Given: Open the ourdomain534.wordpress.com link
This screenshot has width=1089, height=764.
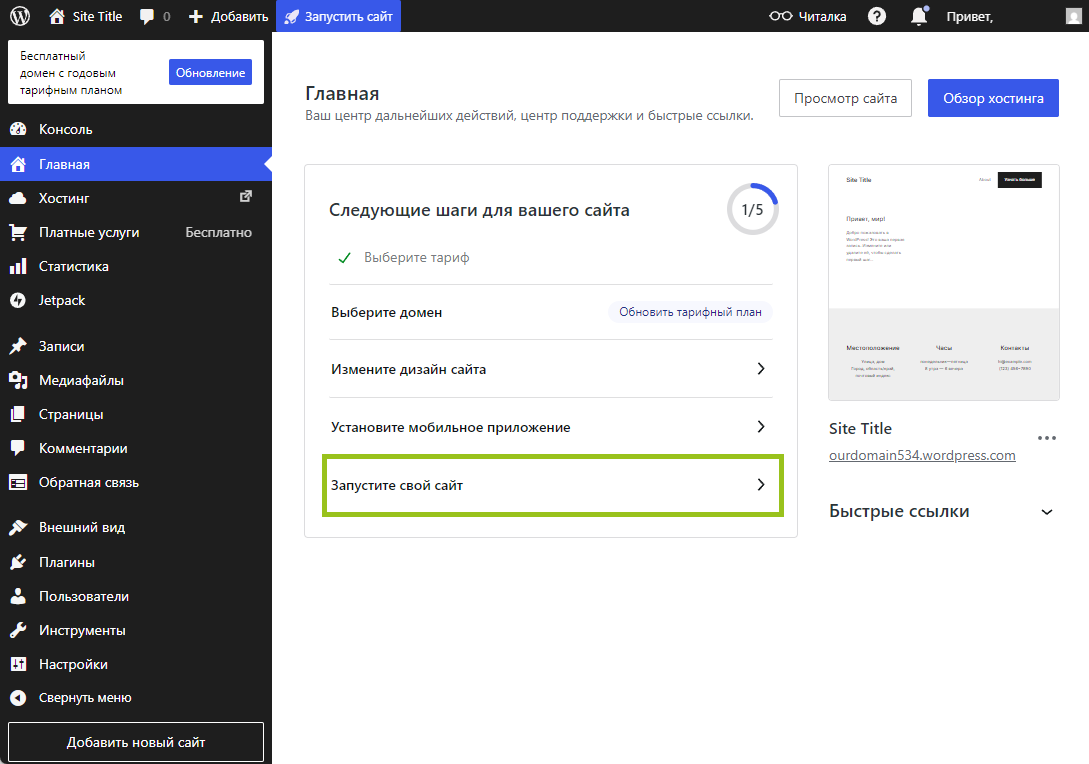Looking at the screenshot, I should click(922, 455).
